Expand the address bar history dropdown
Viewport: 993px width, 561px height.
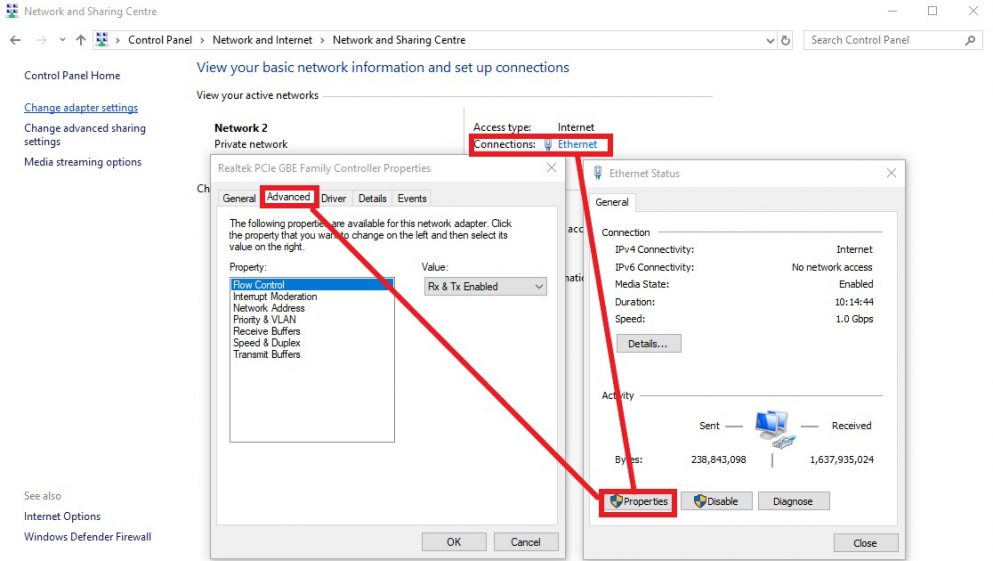pyautogui.click(x=770, y=40)
